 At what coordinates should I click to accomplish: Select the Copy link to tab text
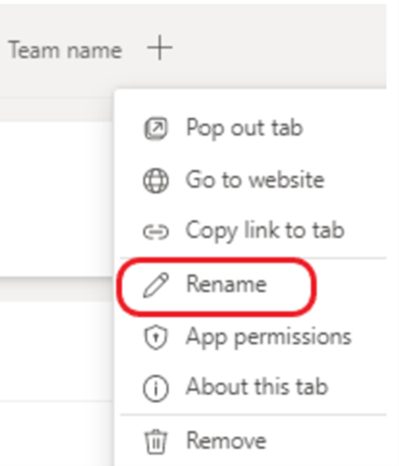(265, 231)
